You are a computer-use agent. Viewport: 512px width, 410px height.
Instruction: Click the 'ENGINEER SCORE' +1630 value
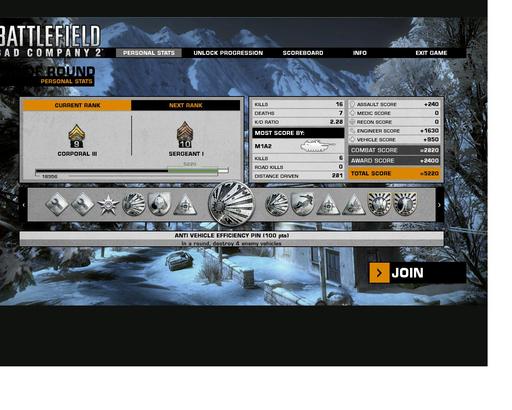click(429, 131)
